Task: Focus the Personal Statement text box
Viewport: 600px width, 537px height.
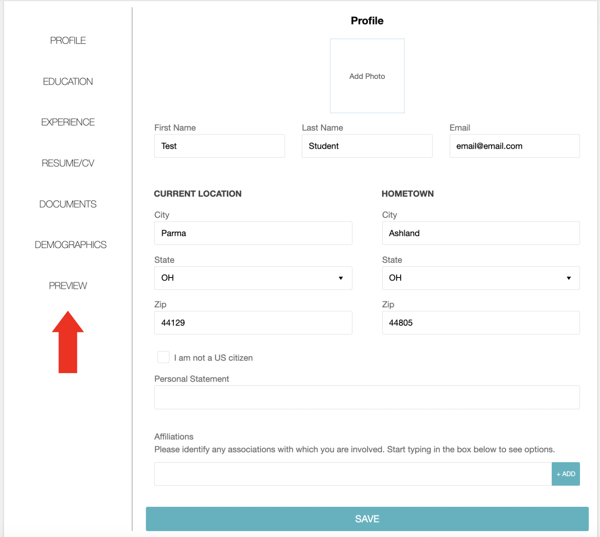Action: 367,397
